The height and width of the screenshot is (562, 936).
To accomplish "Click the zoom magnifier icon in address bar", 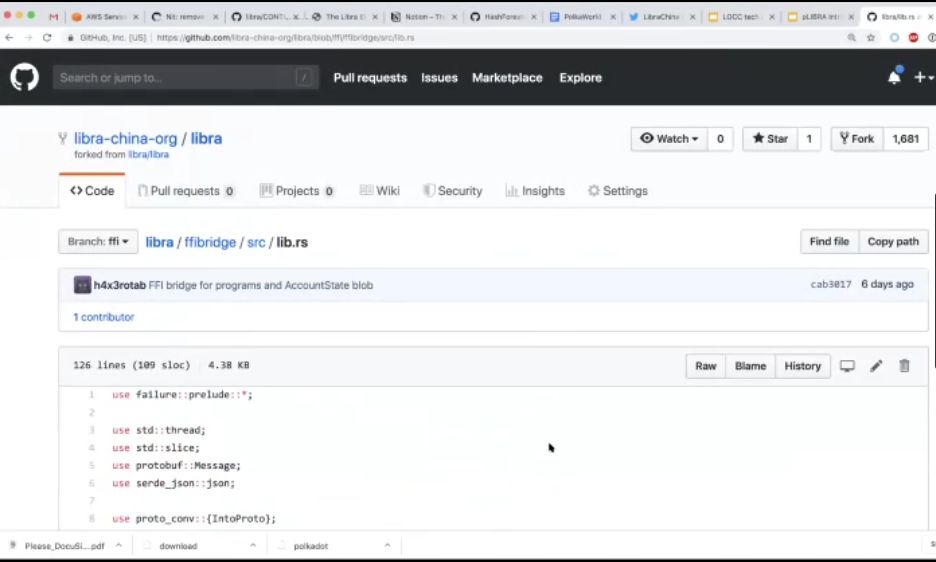I will [852, 38].
